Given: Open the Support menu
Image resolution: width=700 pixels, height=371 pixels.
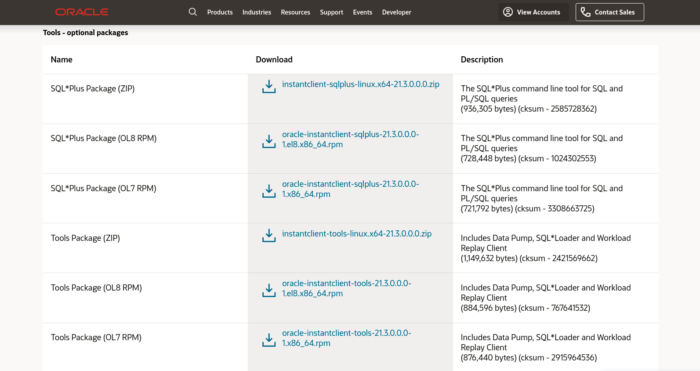Looking at the screenshot, I should [331, 13].
